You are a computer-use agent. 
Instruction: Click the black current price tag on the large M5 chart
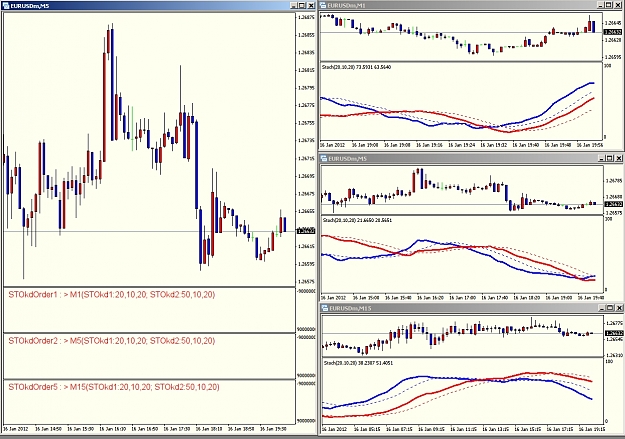point(306,231)
